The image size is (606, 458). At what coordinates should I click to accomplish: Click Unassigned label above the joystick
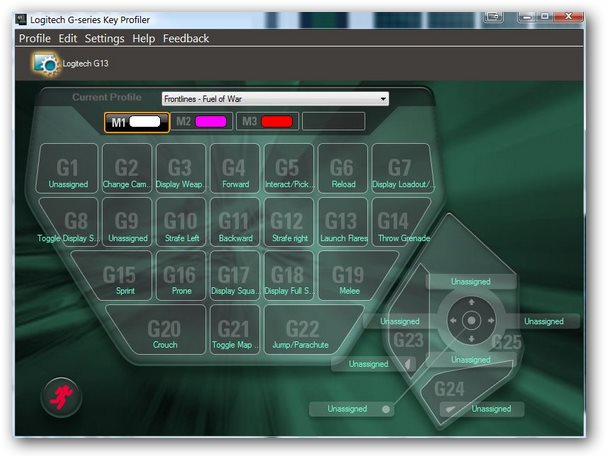point(471,282)
